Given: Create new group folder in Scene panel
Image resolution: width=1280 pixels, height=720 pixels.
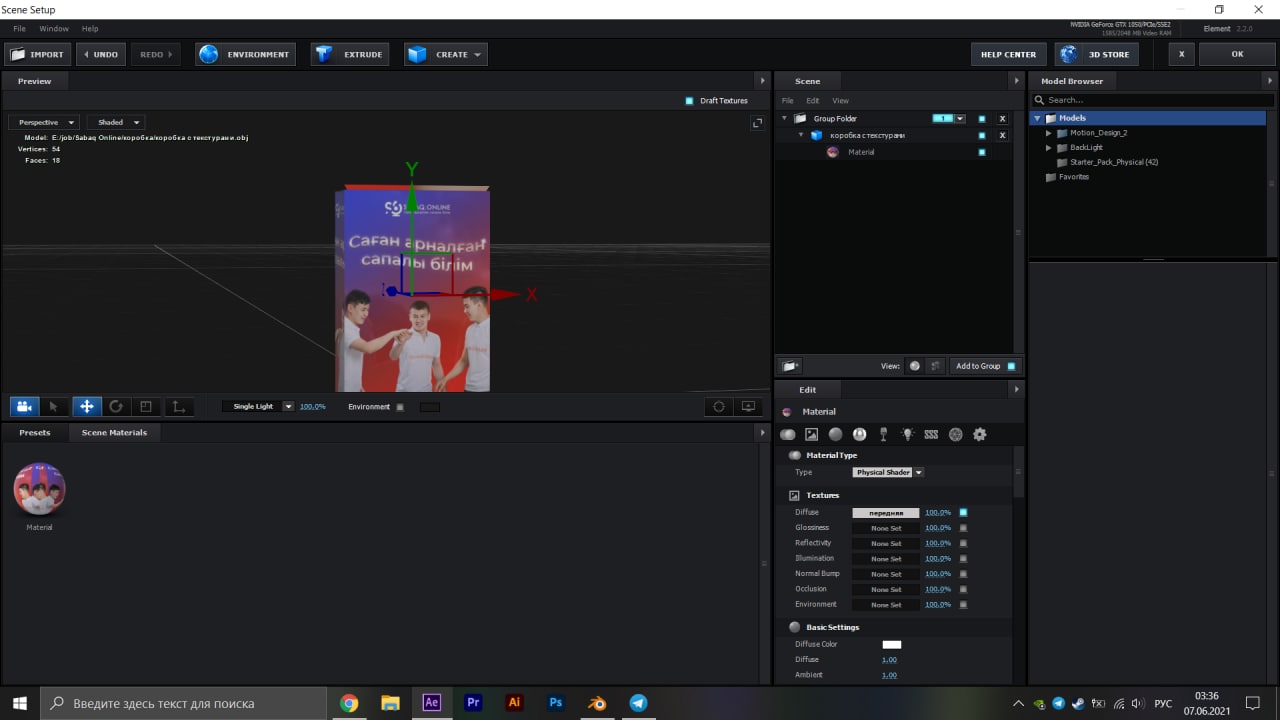Looking at the screenshot, I should point(790,366).
